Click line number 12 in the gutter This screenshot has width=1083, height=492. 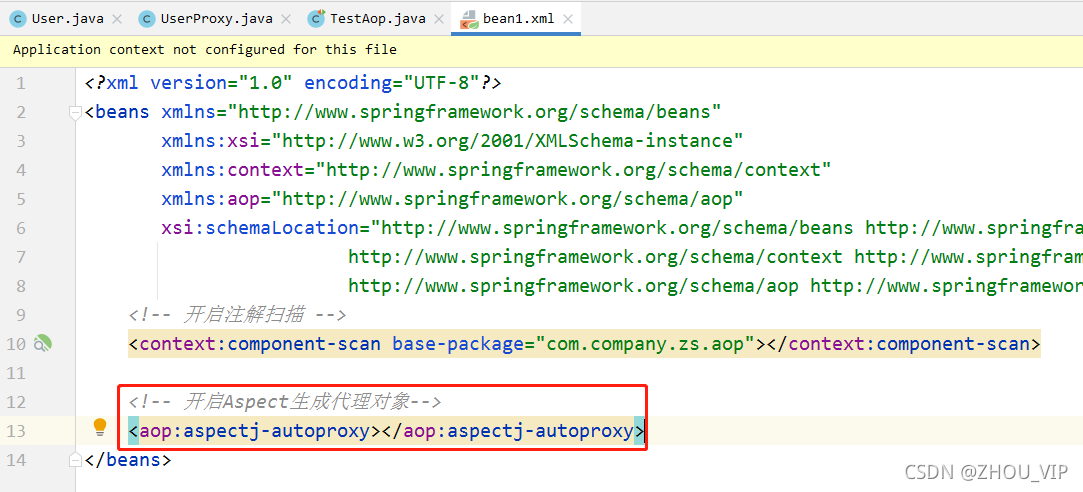(15, 401)
